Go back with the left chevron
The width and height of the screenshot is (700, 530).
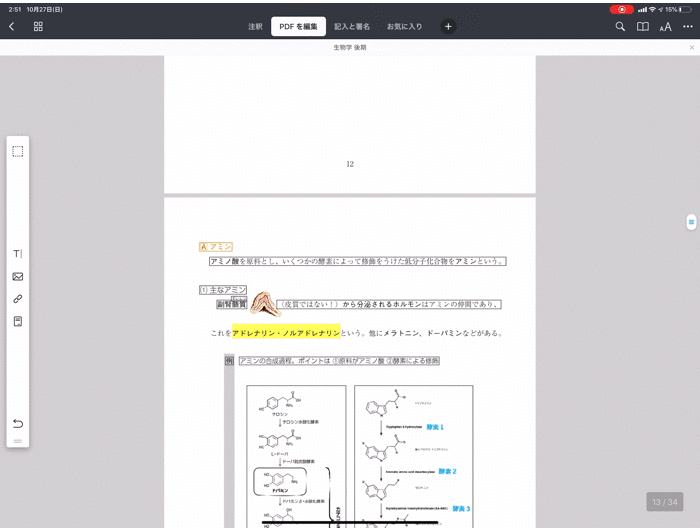pos(12,27)
